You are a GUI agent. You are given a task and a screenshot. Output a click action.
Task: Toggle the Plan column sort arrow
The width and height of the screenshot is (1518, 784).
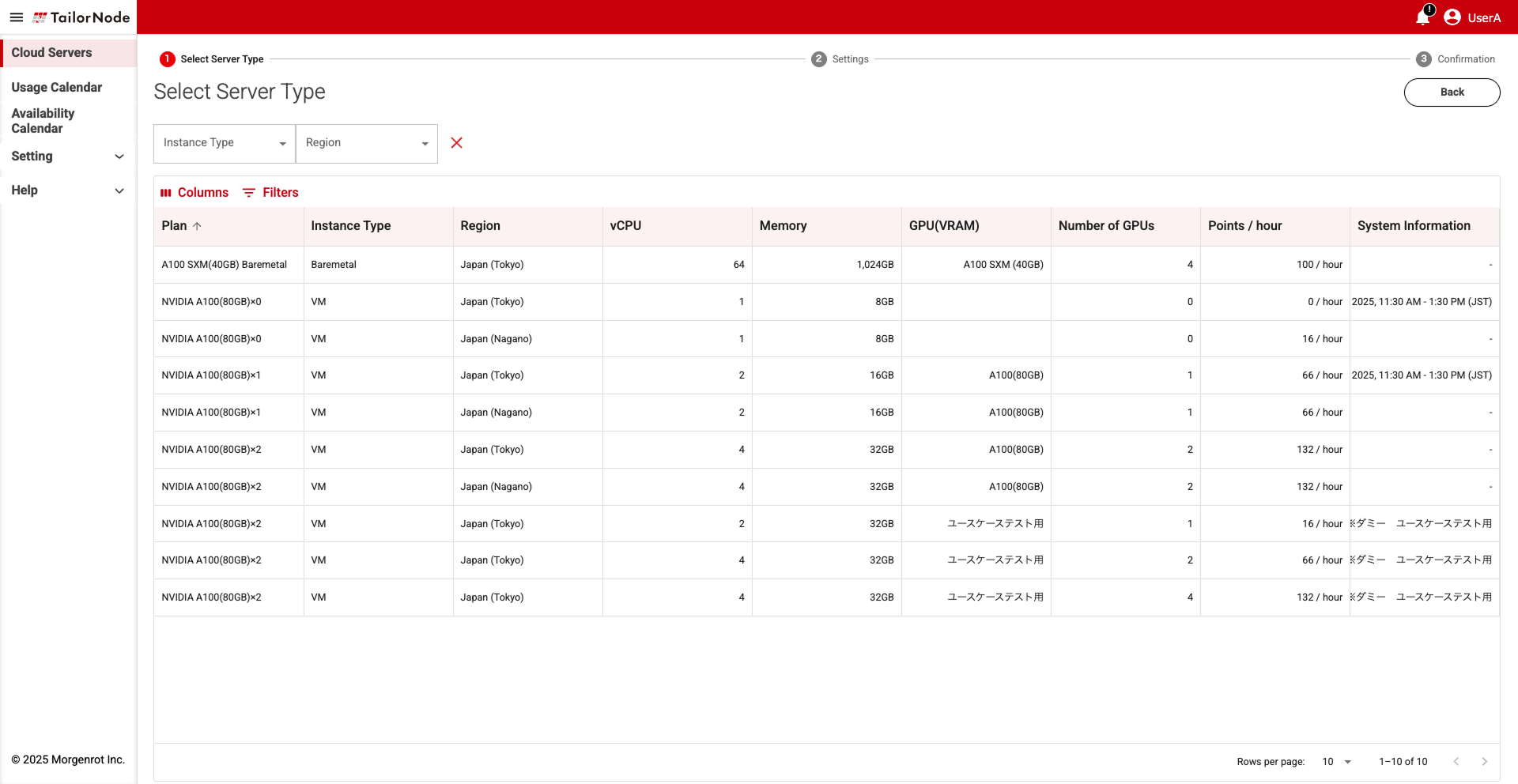[198, 226]
